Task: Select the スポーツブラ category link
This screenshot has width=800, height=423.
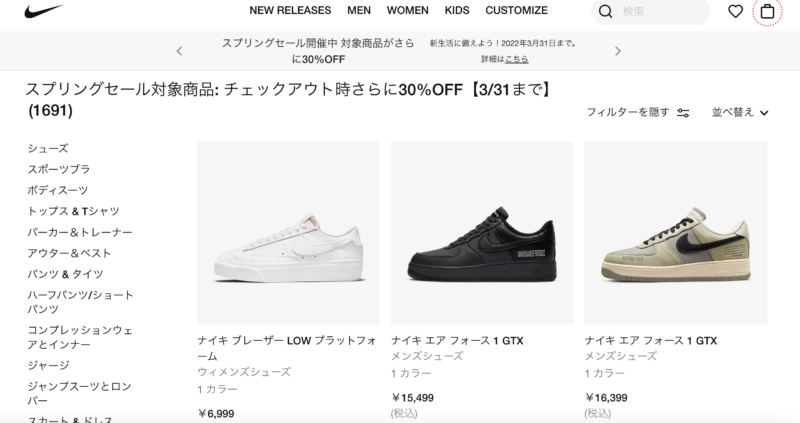Action: (59, 169)
